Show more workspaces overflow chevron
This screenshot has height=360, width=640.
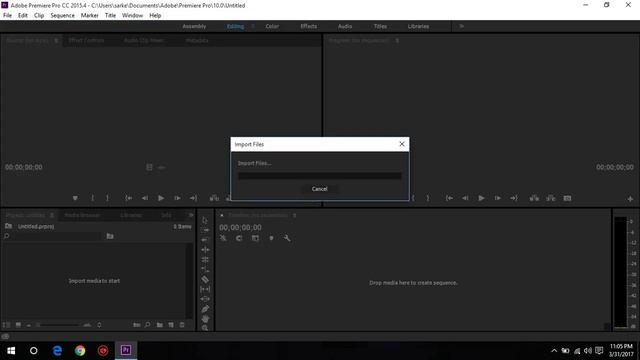point(462,26)
